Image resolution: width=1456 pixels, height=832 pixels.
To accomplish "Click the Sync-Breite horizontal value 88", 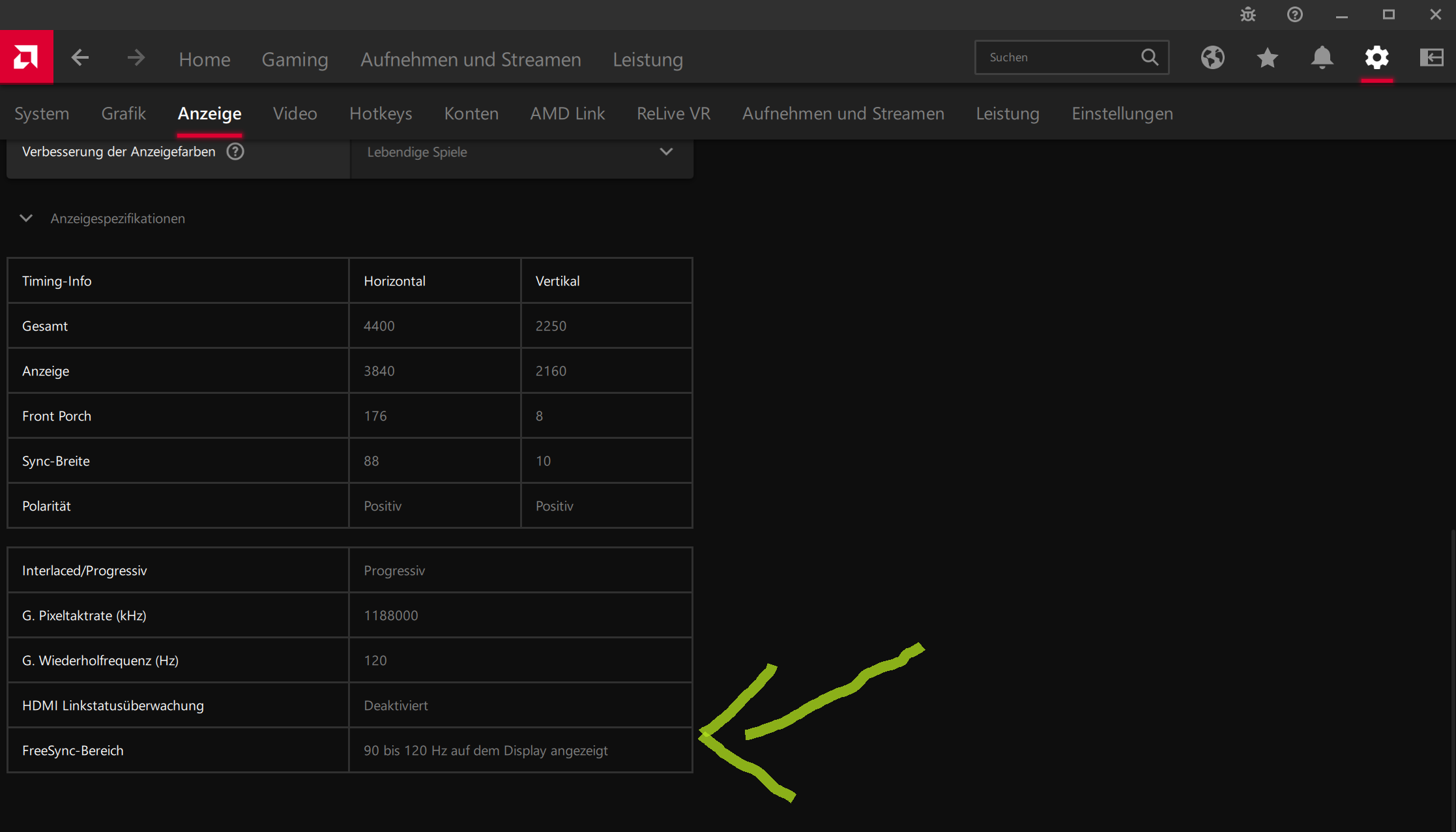I will pyautogui.click(x=371, y=461).
